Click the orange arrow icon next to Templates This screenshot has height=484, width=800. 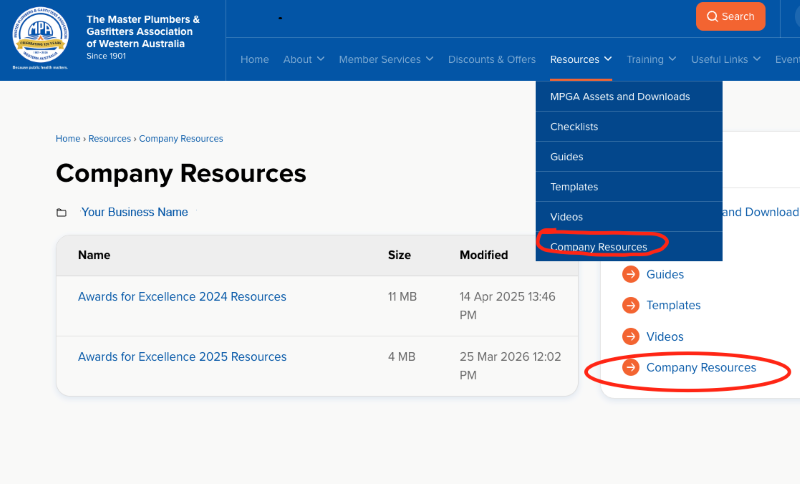630,305
